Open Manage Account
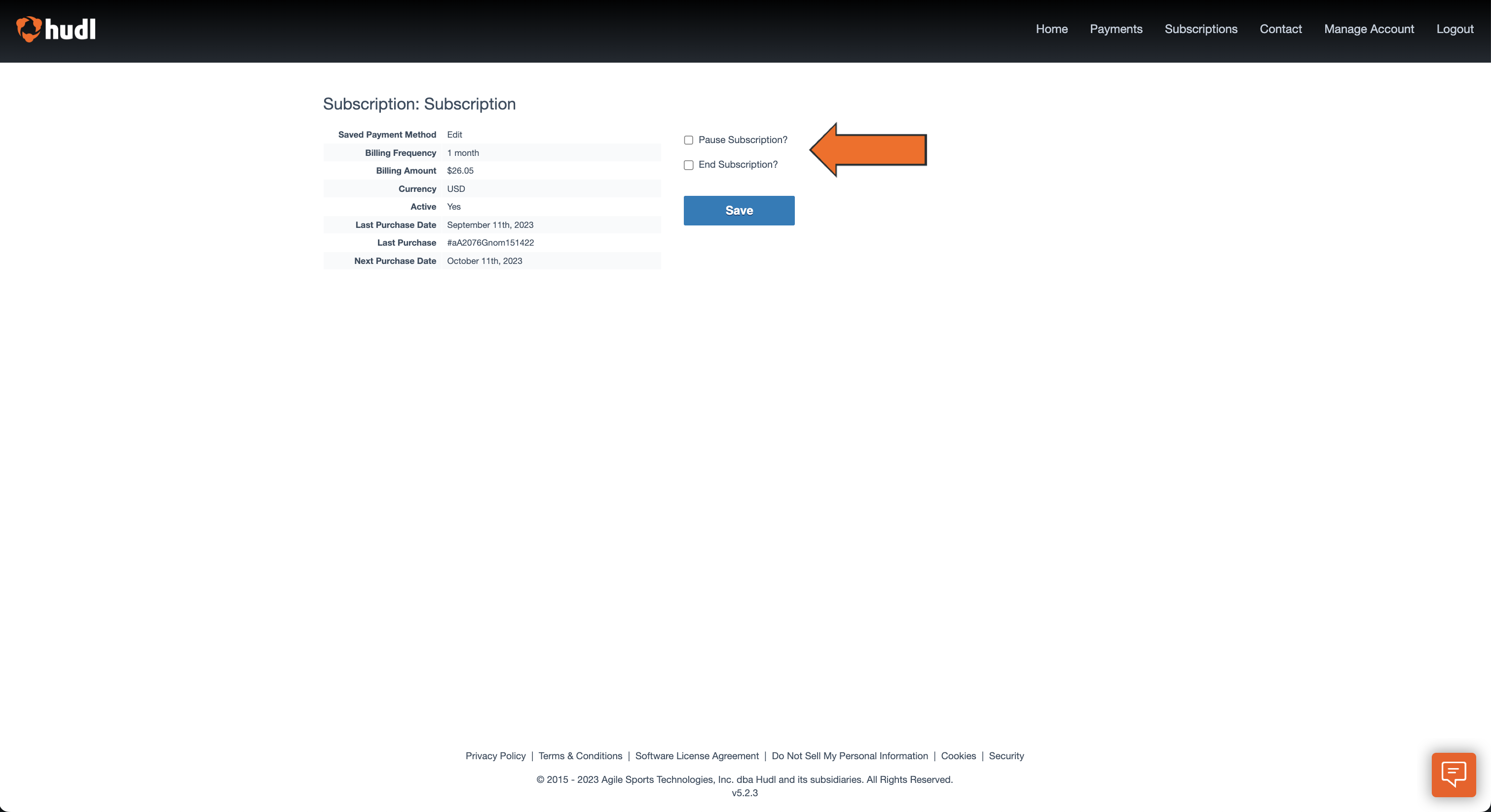The height and width of the screenshot is (812, 1491). [1370, 29]
